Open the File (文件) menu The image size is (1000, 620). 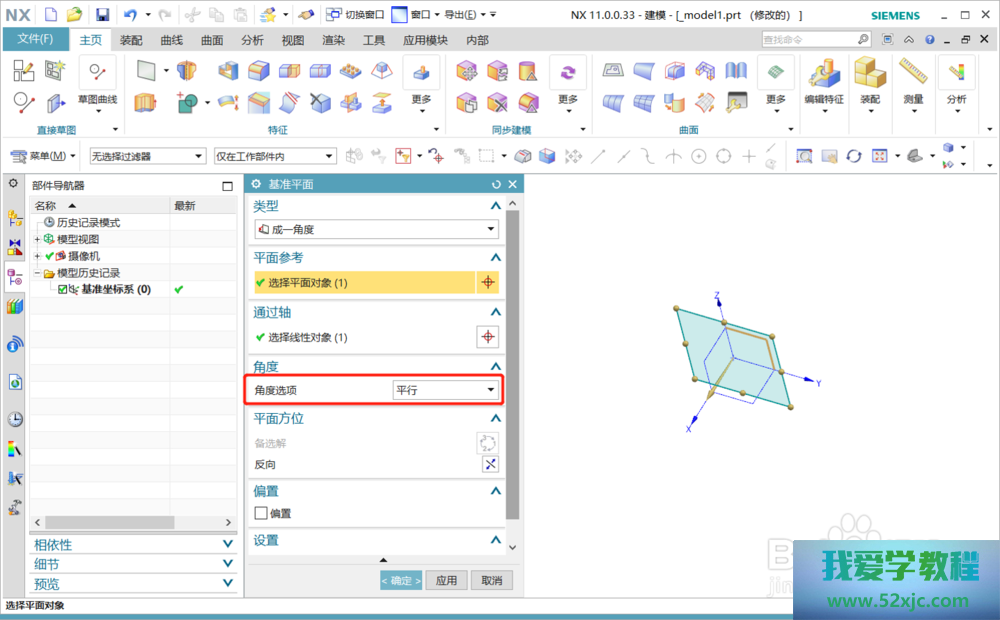(36, 40)
